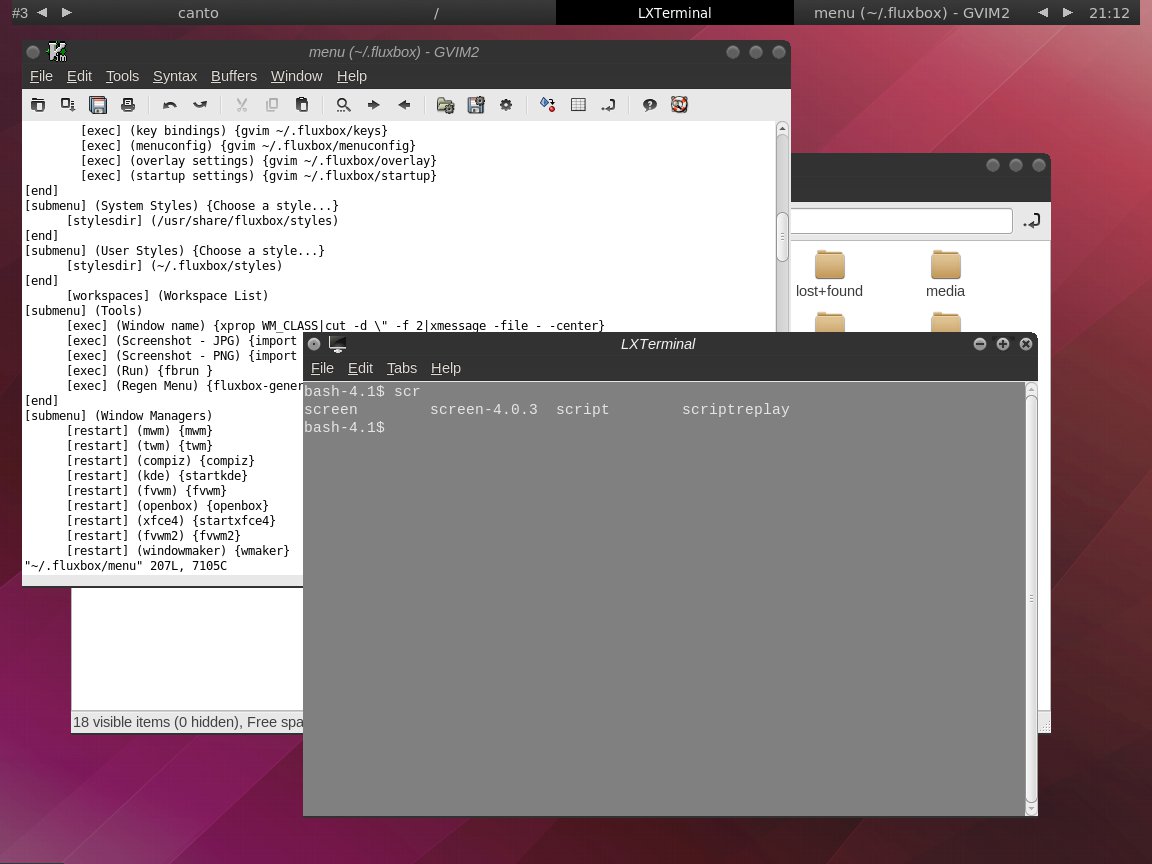Screen dimensions: 1152x864
Task: Click the "[stylesdir] (/usr/share/fluxbox/styles)" line
Action: point(202,220)
